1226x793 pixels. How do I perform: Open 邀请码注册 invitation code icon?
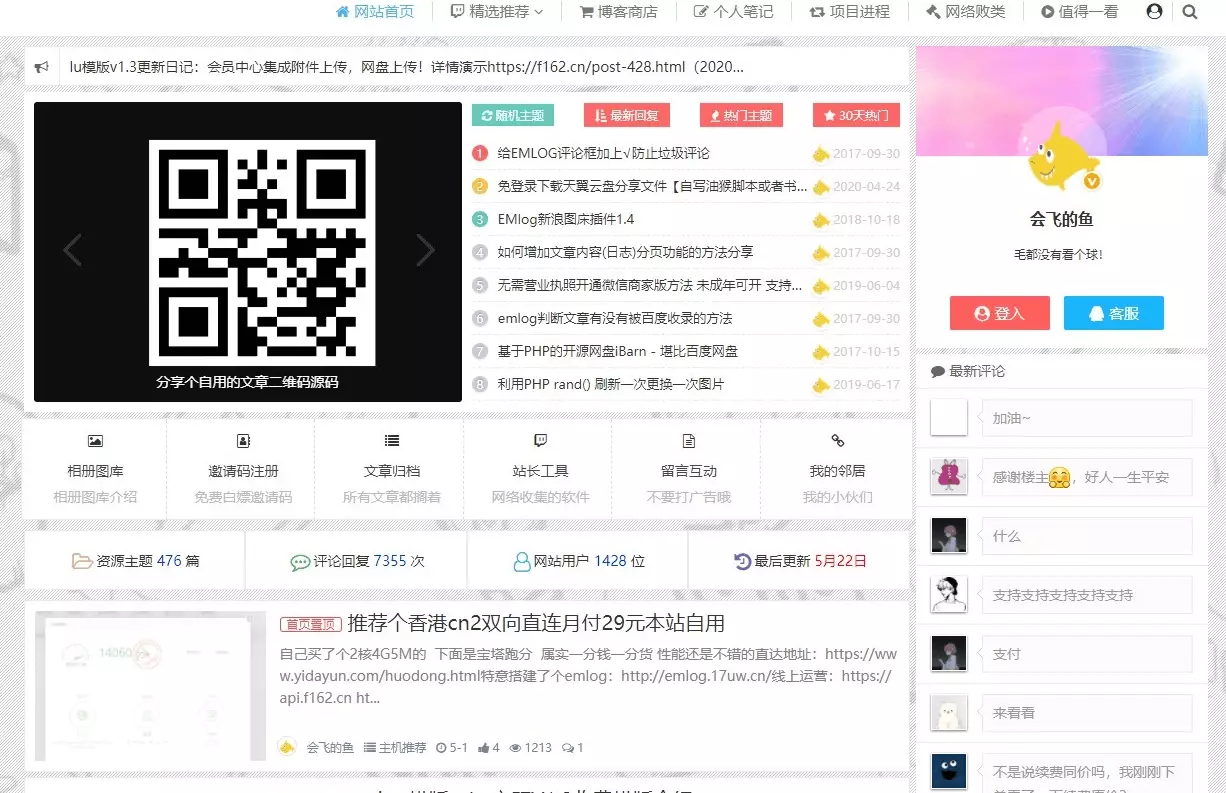[x=243, y=441]
